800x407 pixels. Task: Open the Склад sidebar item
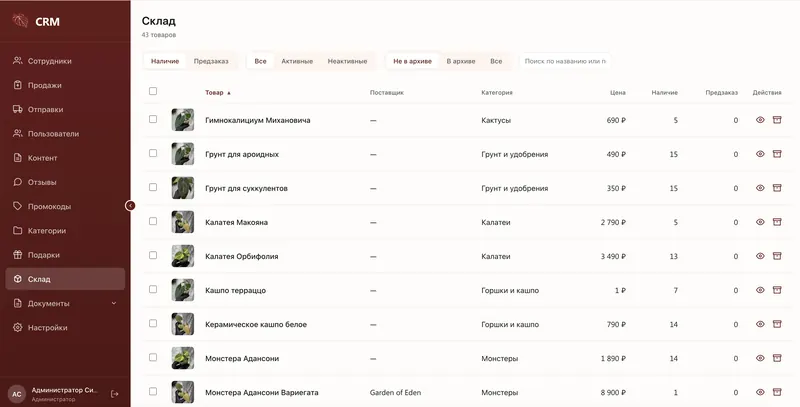65,279
